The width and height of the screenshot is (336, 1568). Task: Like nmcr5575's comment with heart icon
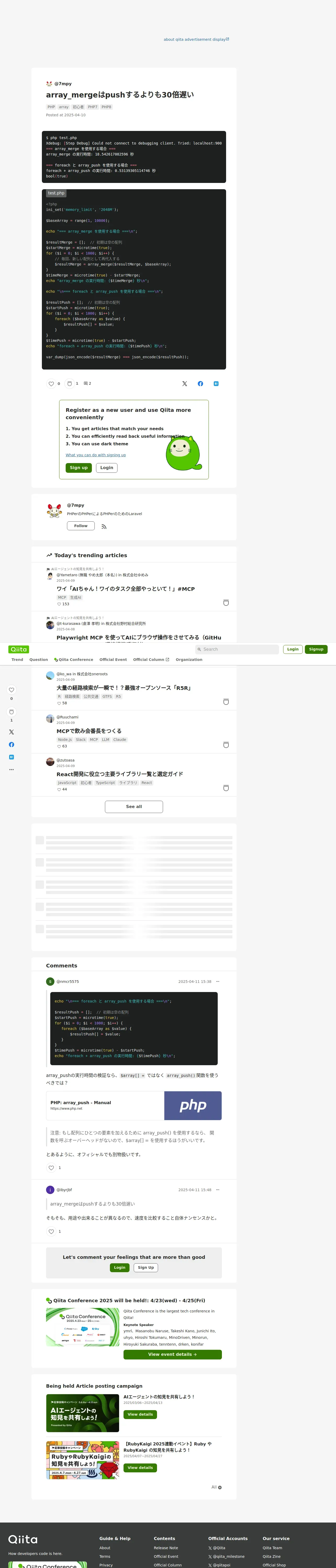[51, 1167]
